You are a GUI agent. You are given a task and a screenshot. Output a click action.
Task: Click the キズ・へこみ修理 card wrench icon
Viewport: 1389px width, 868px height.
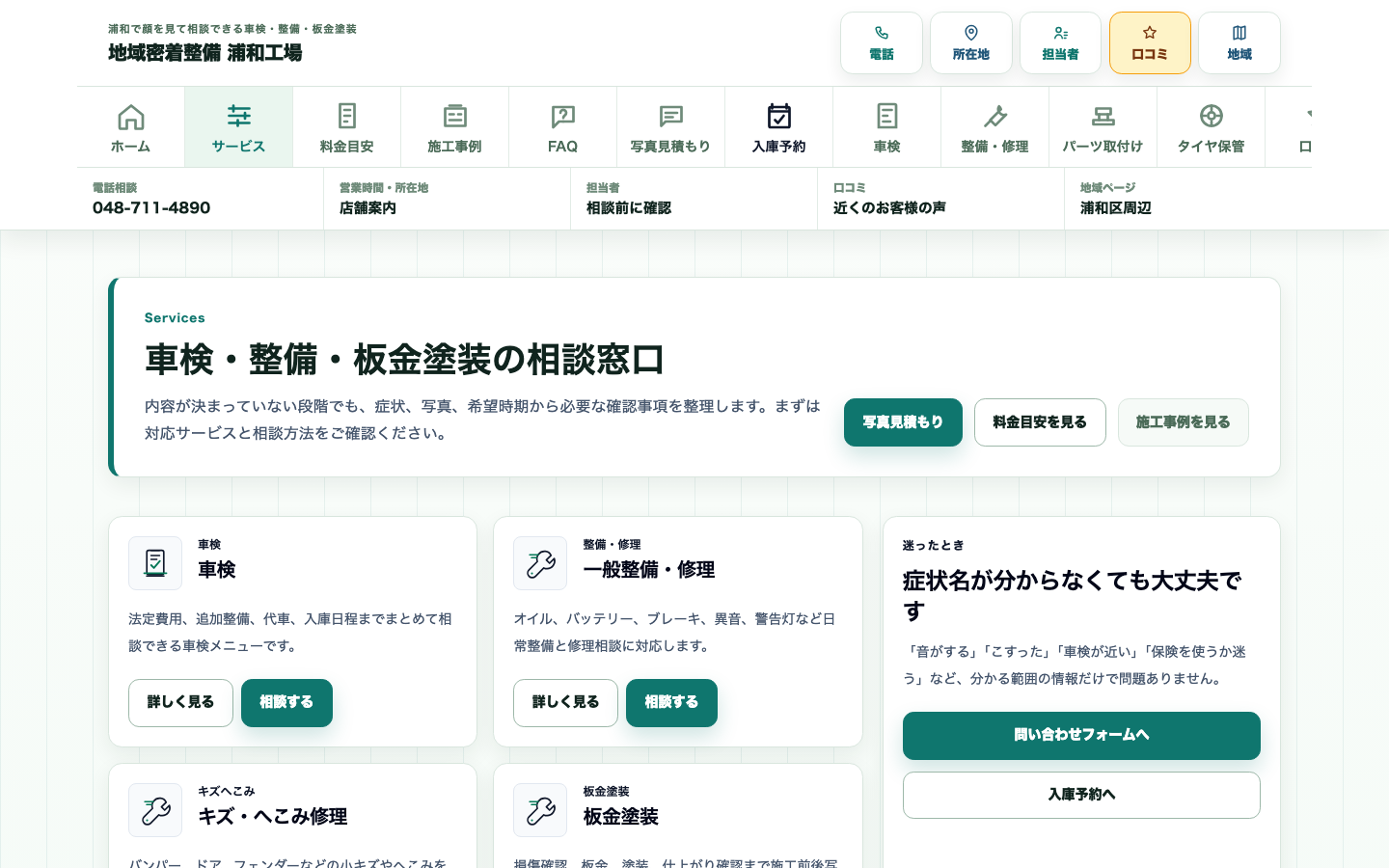point(155,810)
